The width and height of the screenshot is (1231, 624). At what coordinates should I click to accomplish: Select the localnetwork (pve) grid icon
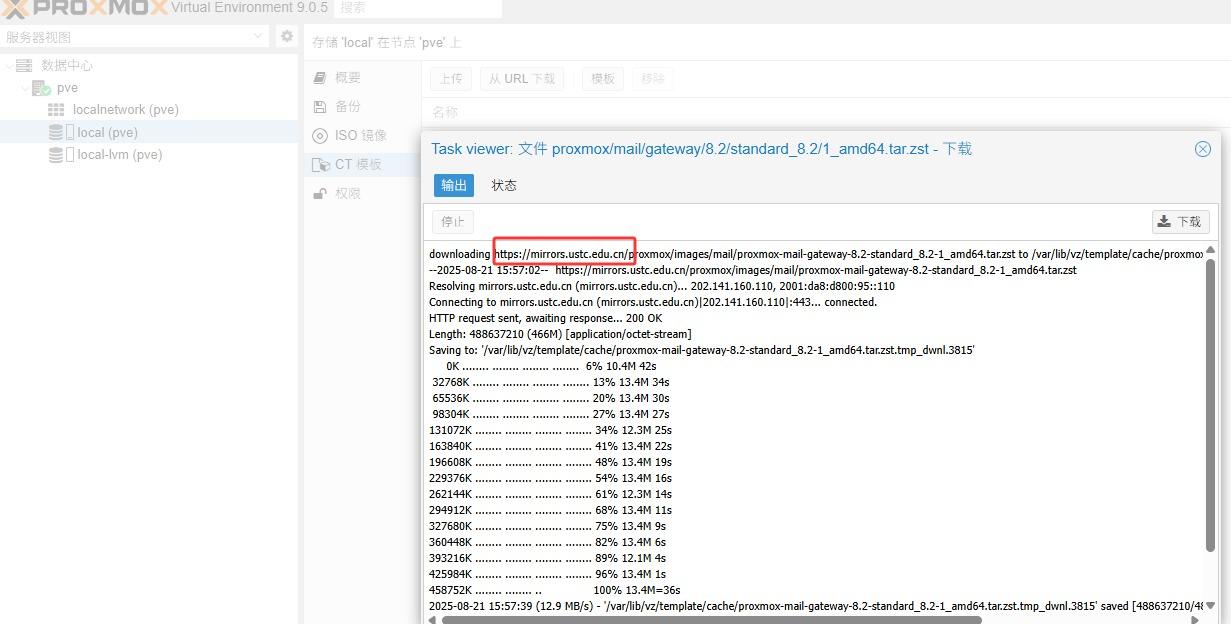[x=56, y=110]
